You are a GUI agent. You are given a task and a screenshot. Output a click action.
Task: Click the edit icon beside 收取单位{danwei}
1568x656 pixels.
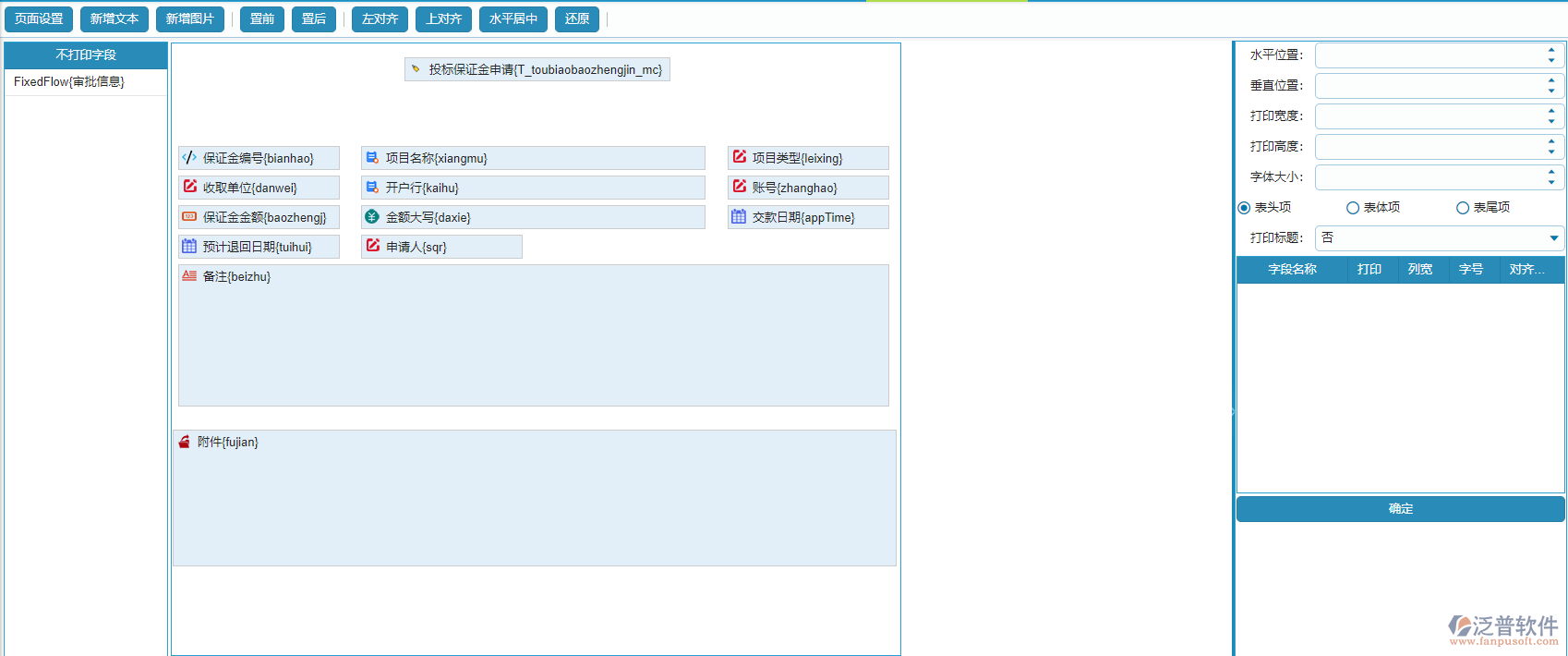tap(189, 187)
